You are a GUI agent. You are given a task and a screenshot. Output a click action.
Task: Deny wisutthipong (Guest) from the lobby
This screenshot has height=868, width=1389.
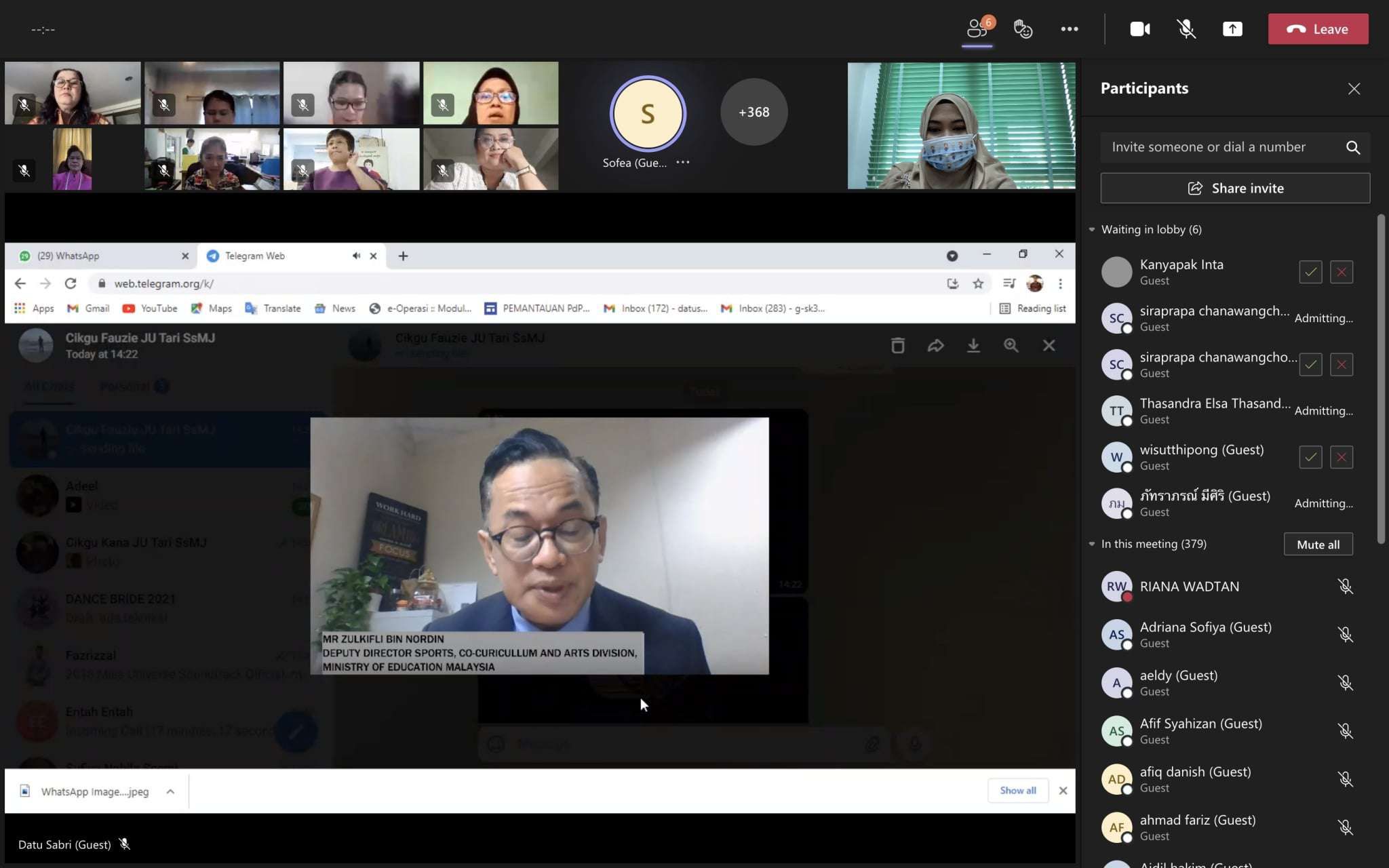[x=1342, y=457]
